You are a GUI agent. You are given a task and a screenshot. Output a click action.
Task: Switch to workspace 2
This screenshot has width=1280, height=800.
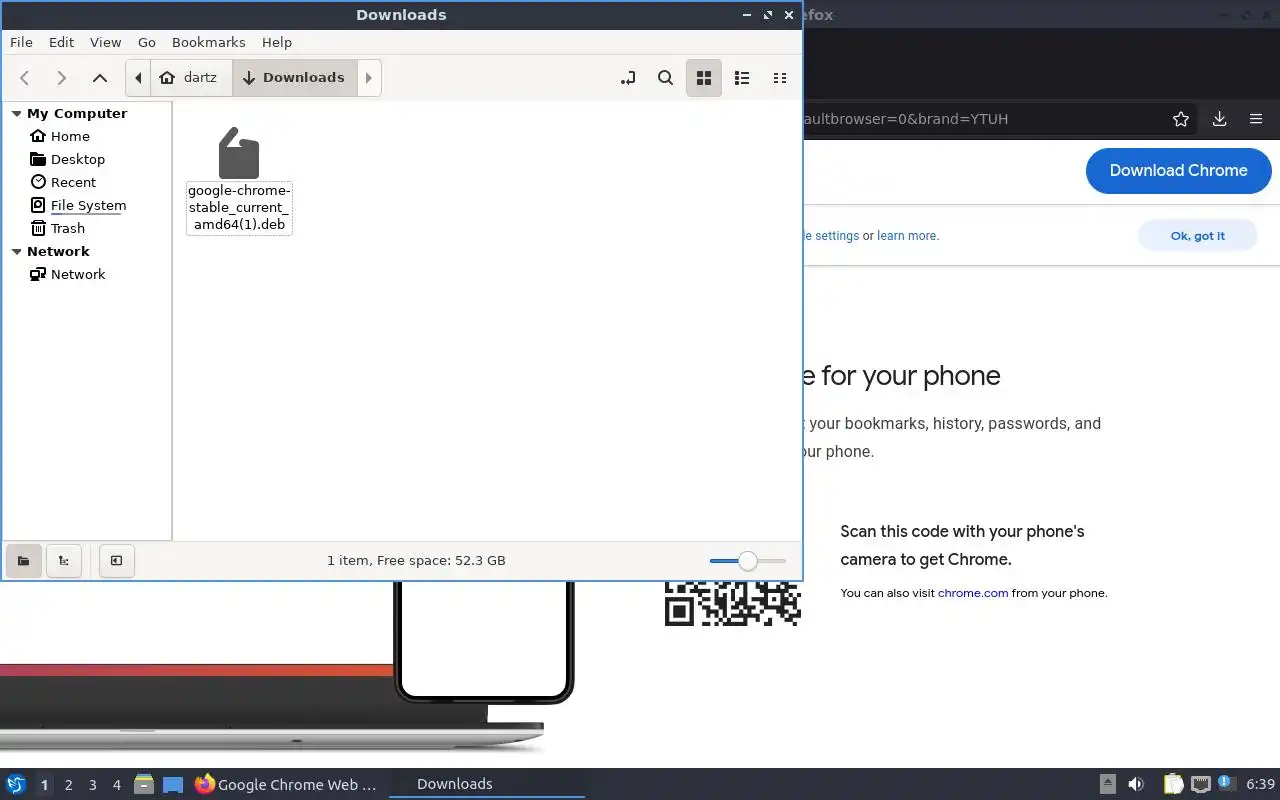click(x=68, y=785)
